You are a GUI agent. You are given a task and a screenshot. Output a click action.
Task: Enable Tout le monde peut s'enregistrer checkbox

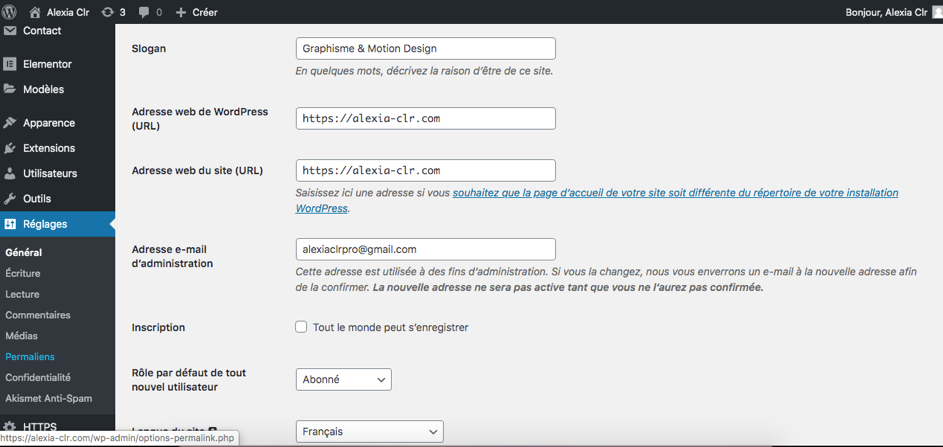[x=301, y=327]
